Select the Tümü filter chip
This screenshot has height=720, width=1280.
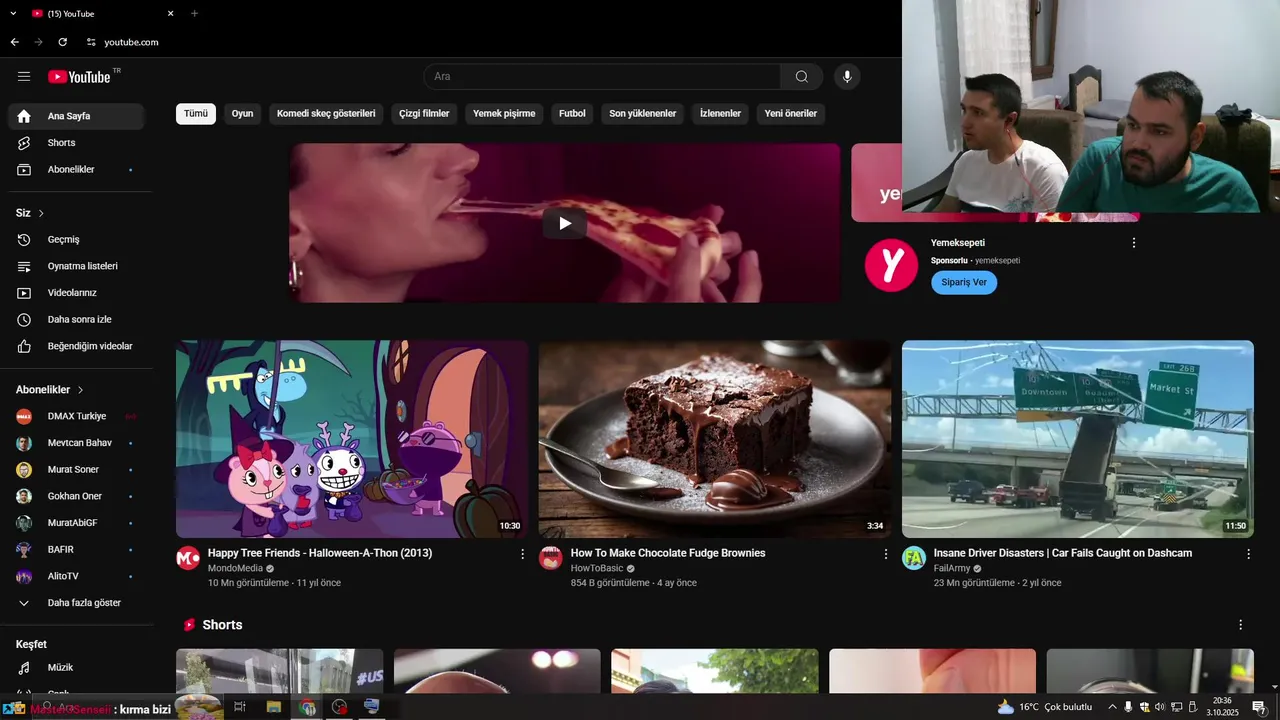pyautogui.click(x=196, y=114)
